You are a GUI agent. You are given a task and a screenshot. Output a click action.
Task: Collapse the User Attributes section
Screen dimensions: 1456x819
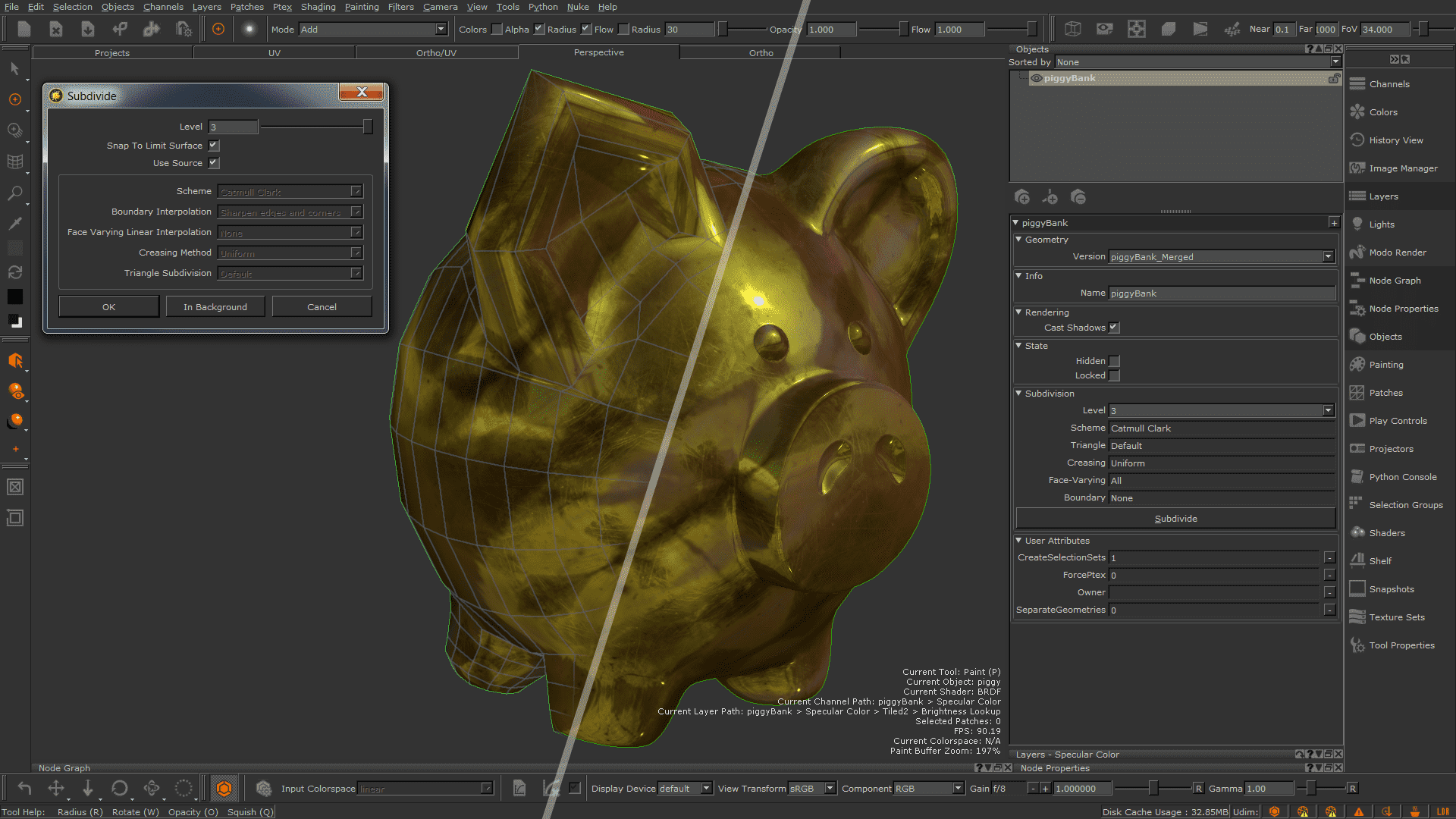(1019, 541)
